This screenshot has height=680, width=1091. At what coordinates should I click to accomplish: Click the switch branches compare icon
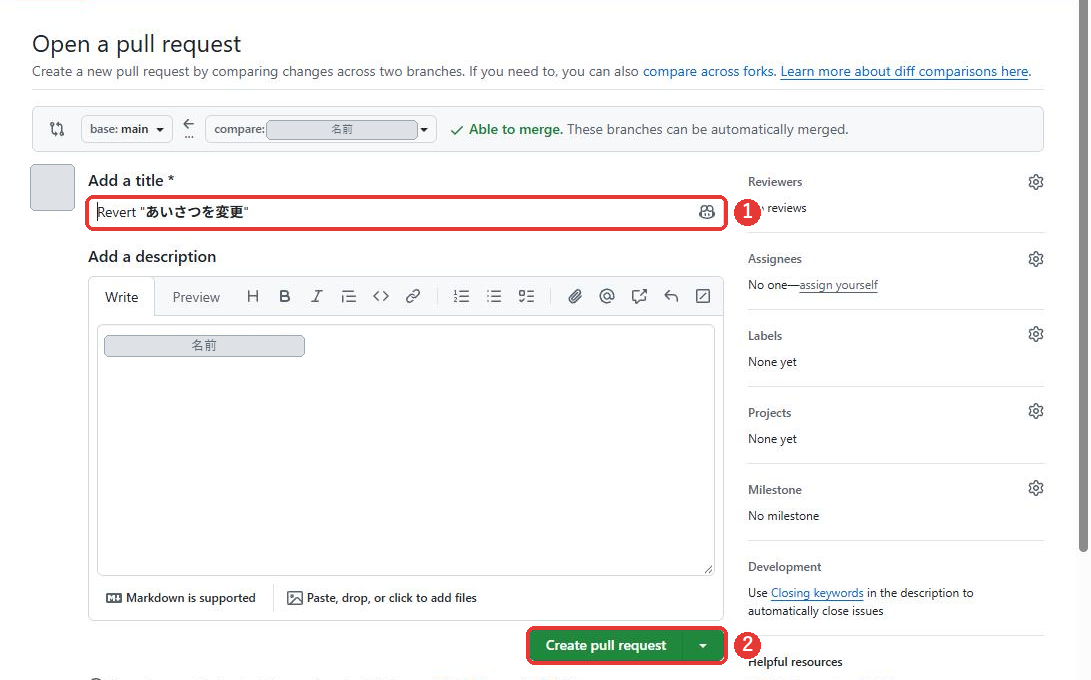click(57, 129)
